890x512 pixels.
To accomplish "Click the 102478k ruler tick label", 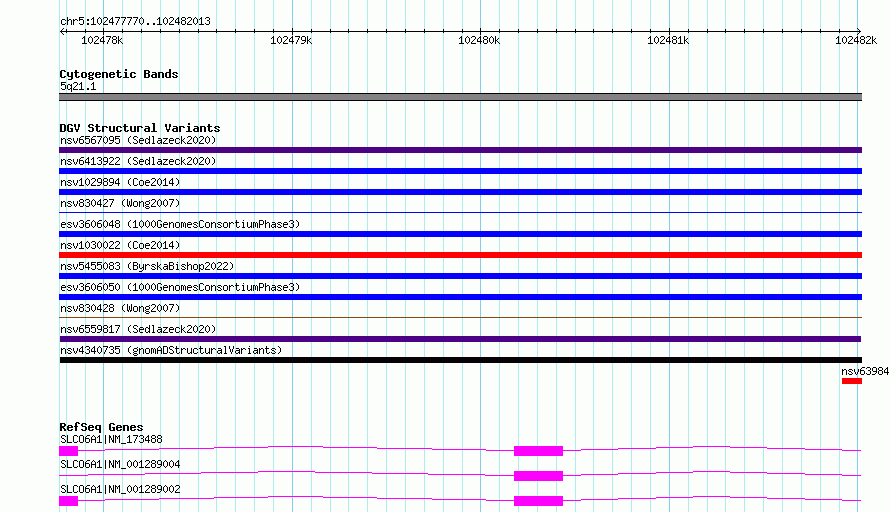I will click(x=102, y=40).
